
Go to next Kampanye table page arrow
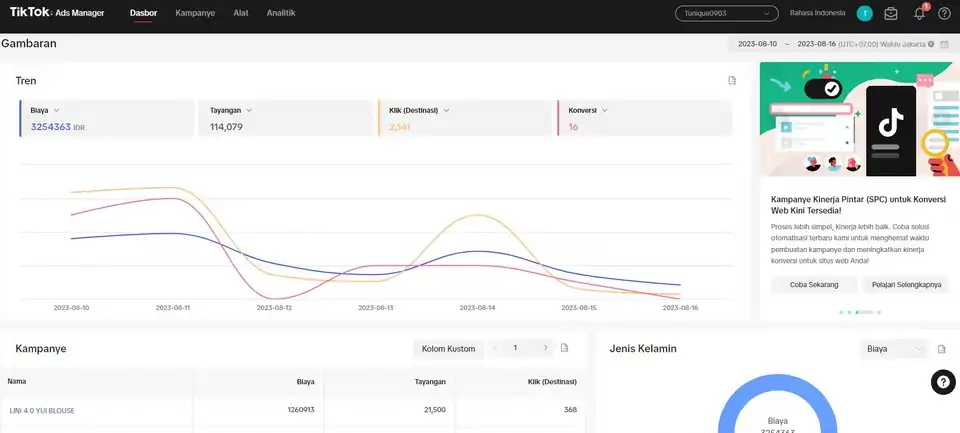[546, 348]
